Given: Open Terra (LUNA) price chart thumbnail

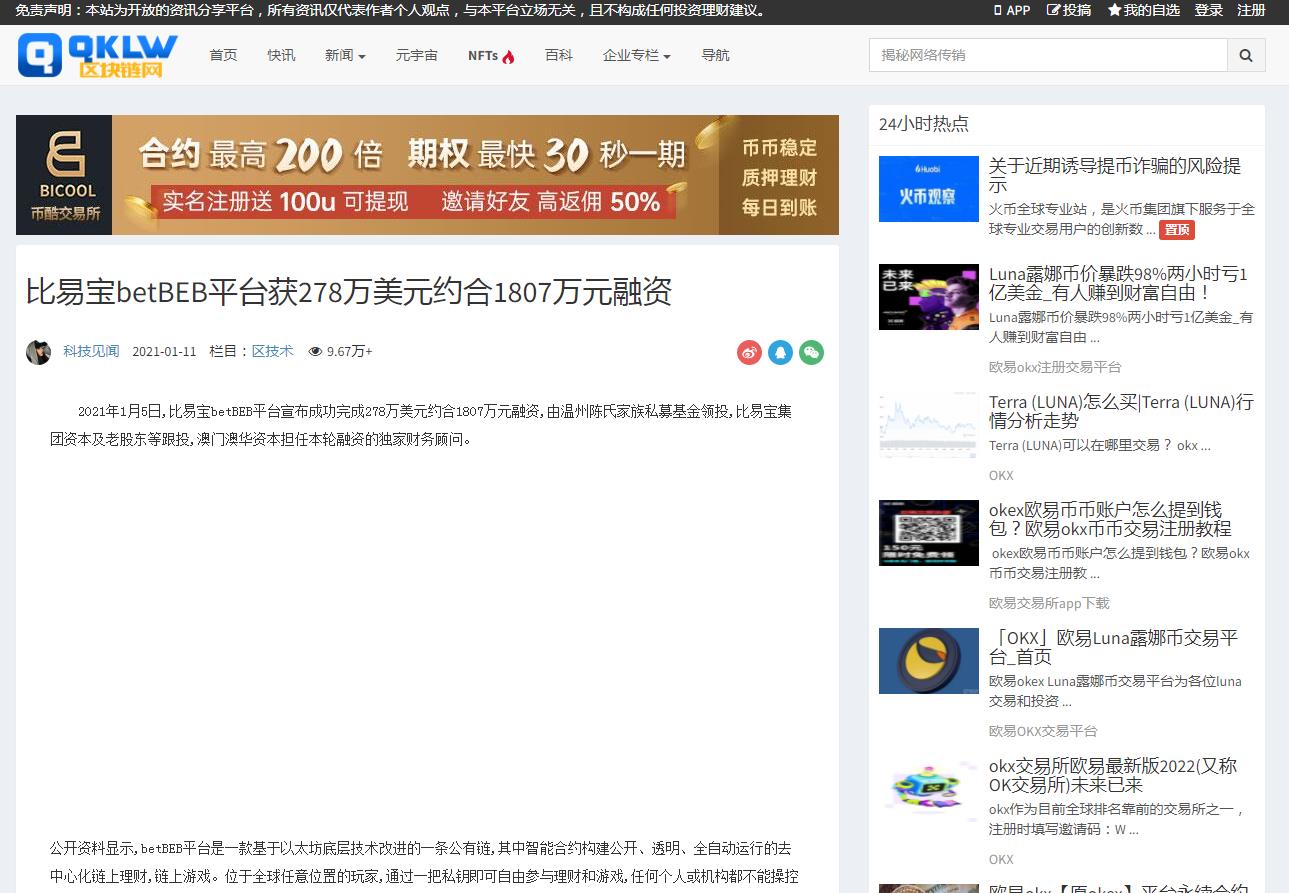Looking at the screenshot, I should (x=929, y=425).
